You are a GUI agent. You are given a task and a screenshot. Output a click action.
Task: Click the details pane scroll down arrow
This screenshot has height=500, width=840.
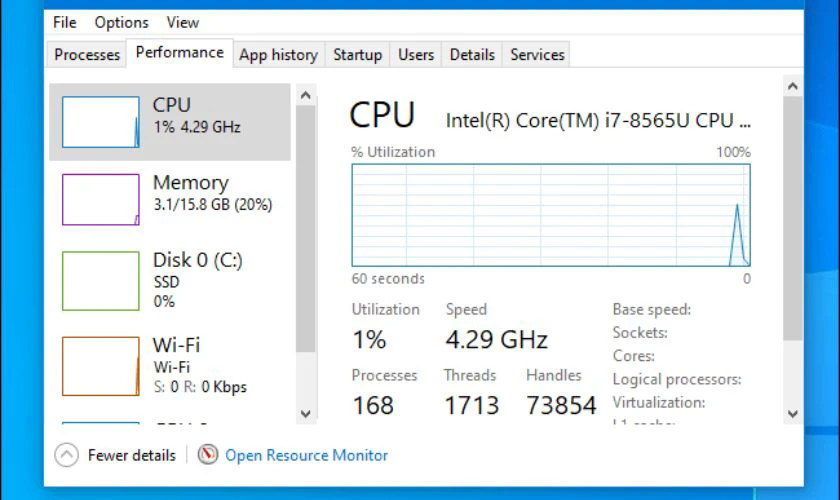click(x=793, y=414)
